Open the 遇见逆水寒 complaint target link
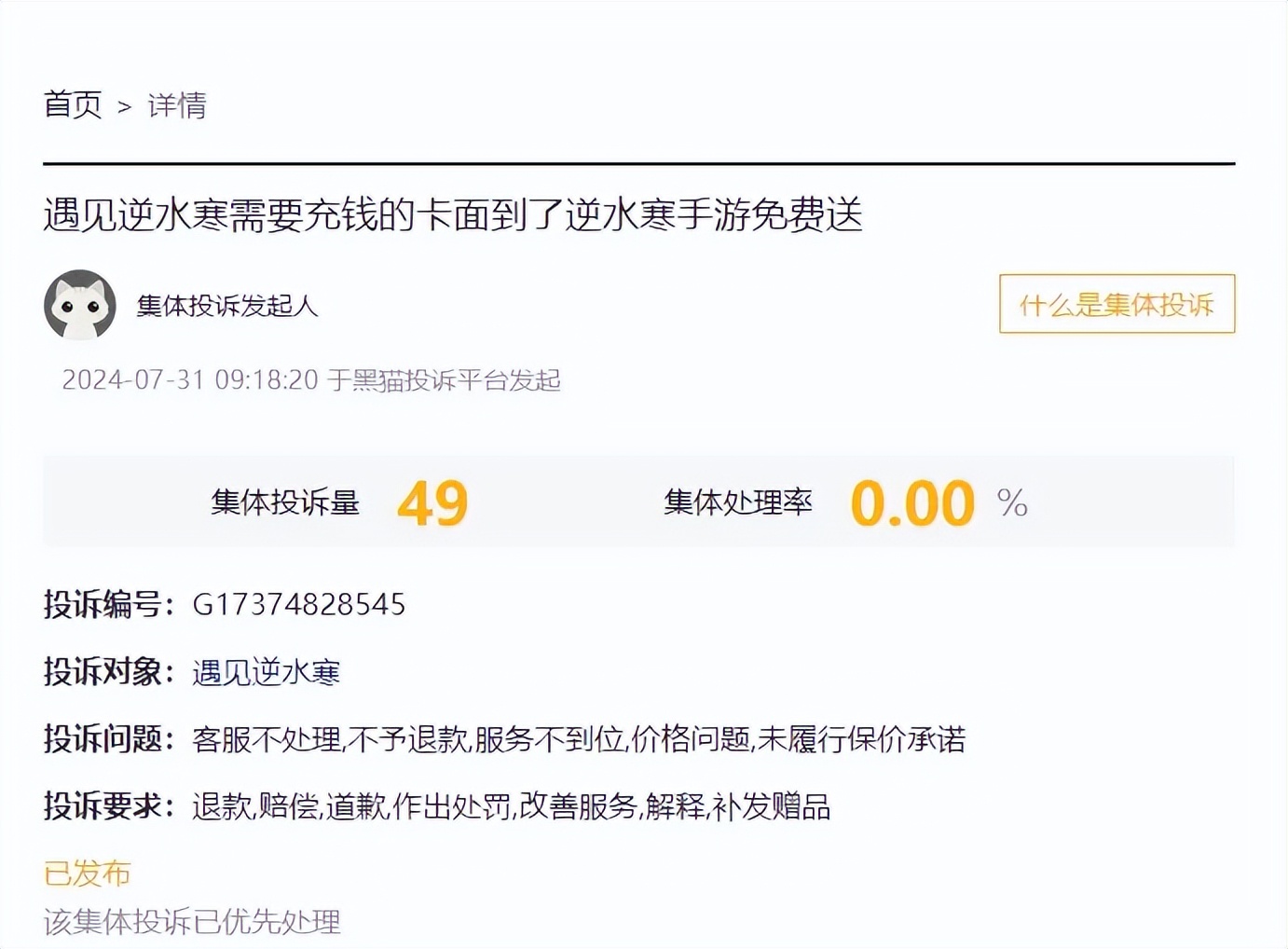1288x949 pixels. [266, 672]
